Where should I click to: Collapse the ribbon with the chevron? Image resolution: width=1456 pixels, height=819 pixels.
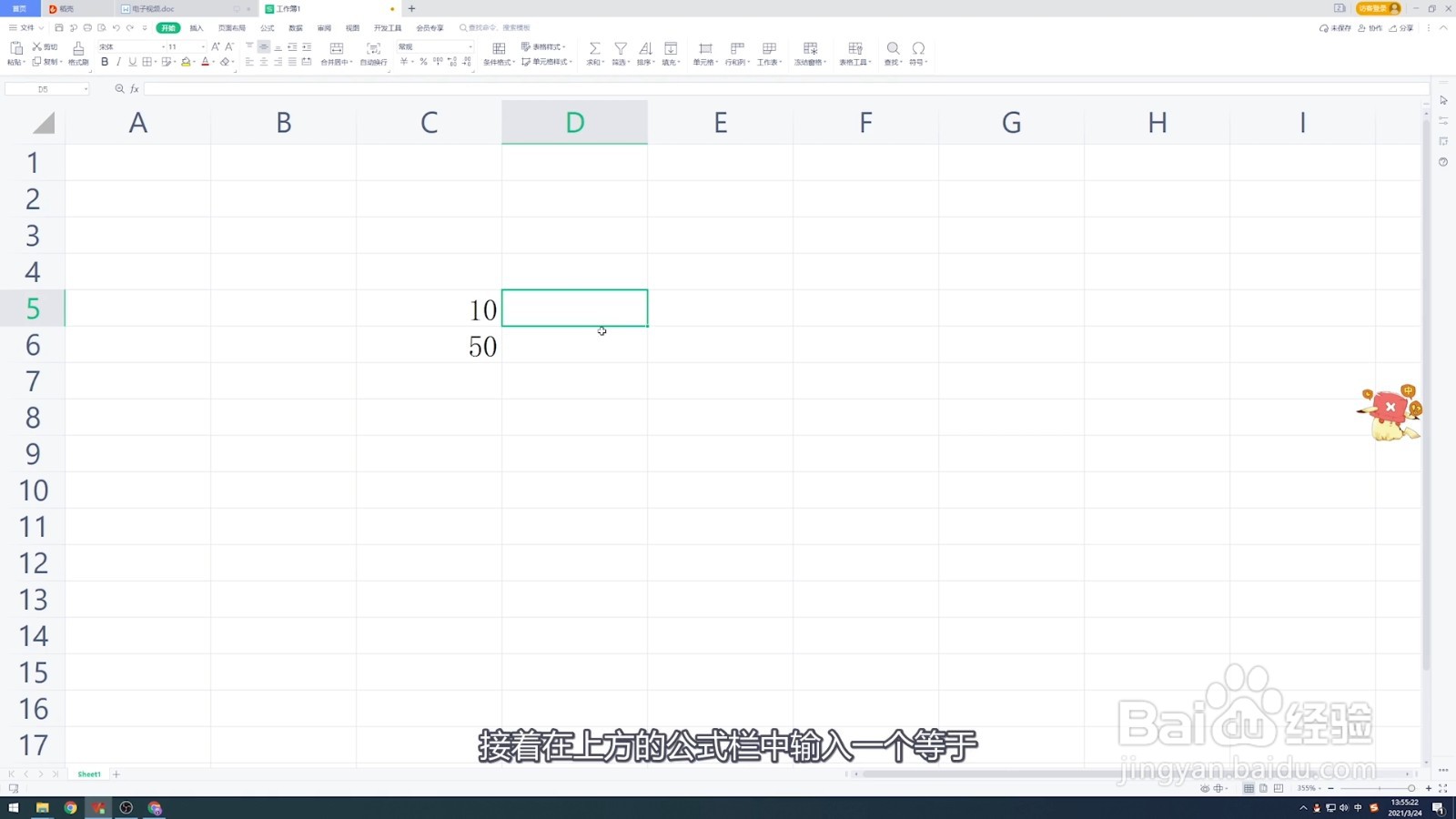pos(1443,28)
